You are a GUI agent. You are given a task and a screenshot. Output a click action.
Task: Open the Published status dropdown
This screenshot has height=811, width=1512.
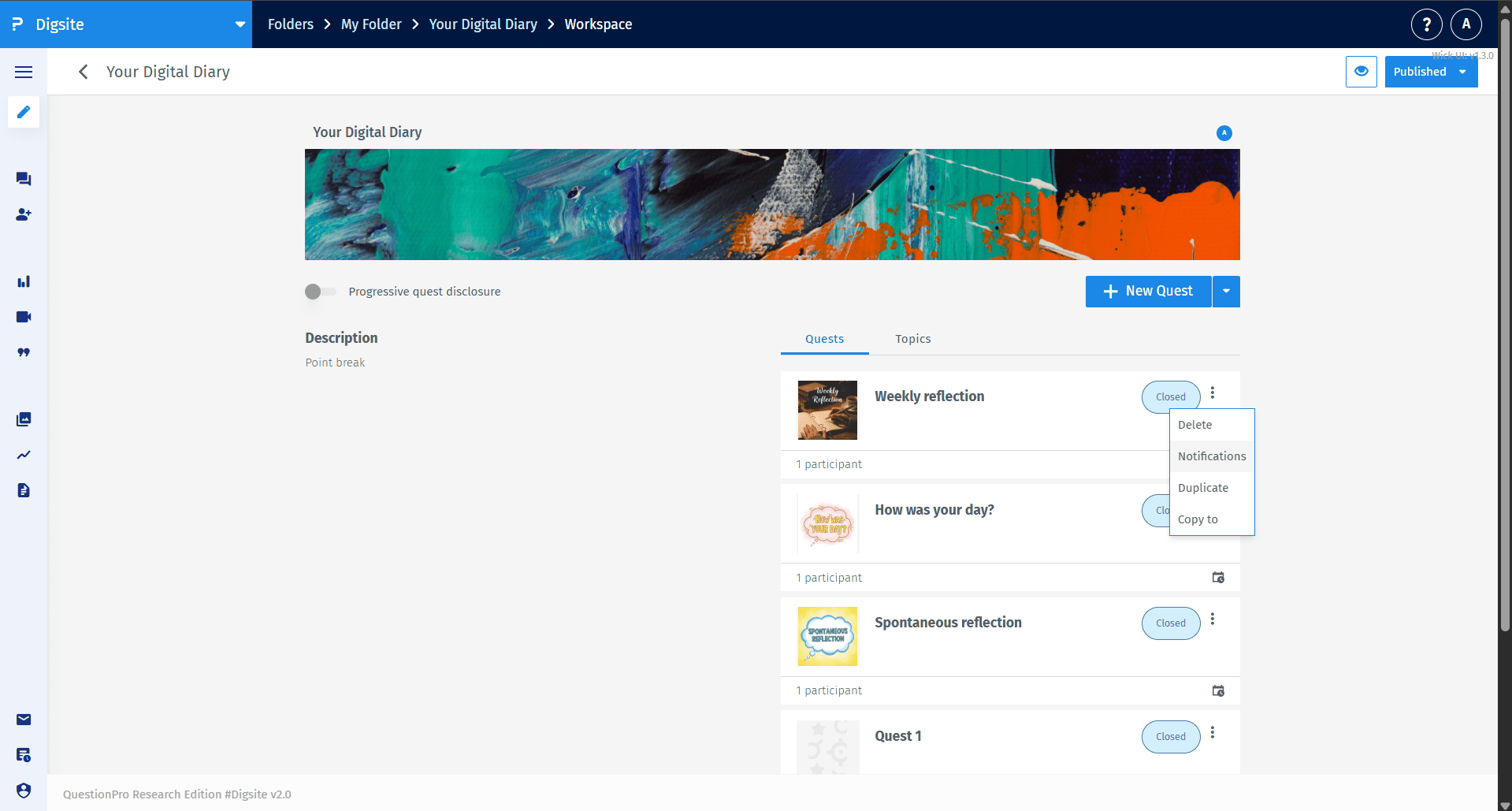[1431, 72]
